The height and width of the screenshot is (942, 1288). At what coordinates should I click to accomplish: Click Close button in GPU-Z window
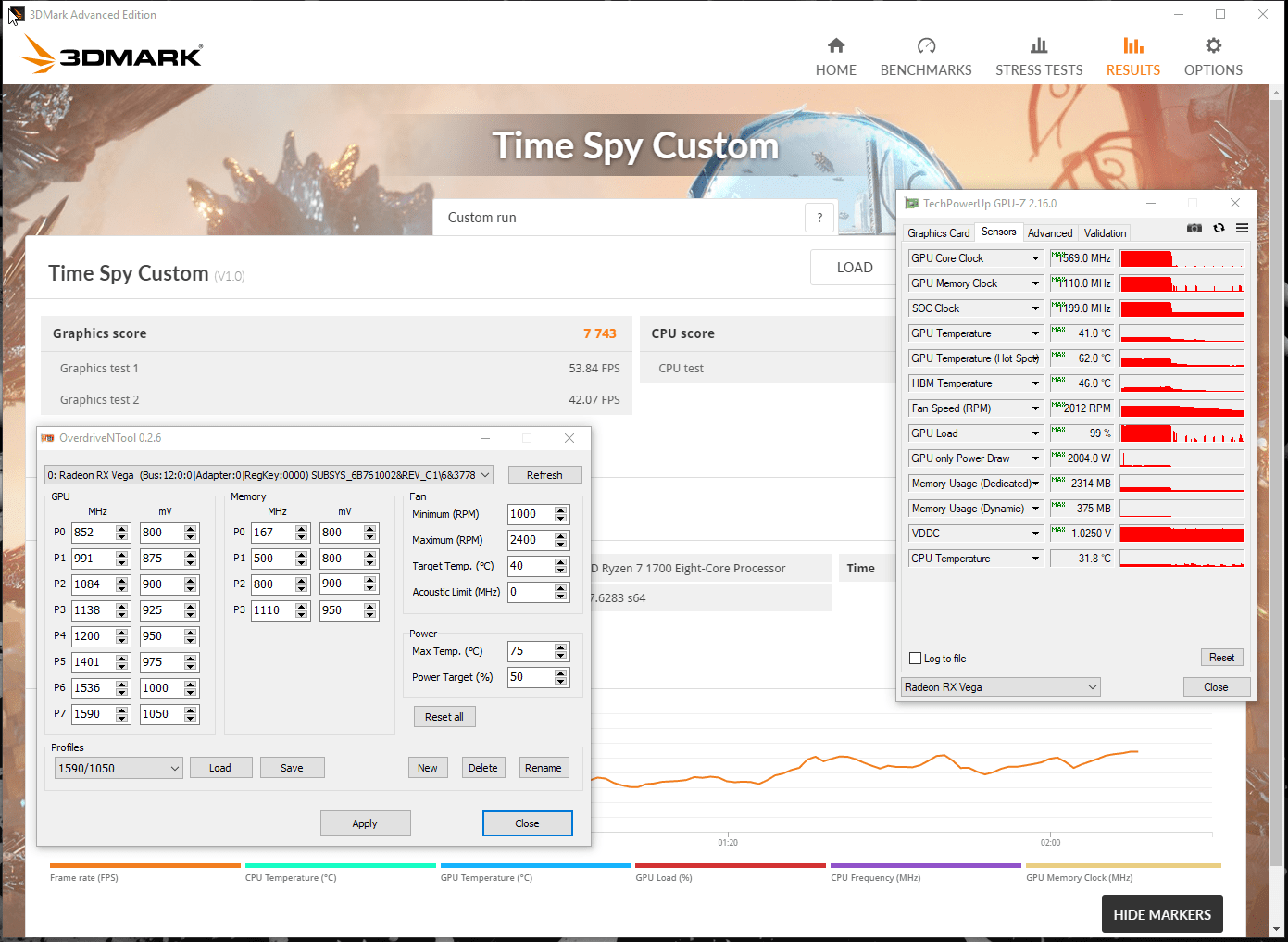[1216, 687]
